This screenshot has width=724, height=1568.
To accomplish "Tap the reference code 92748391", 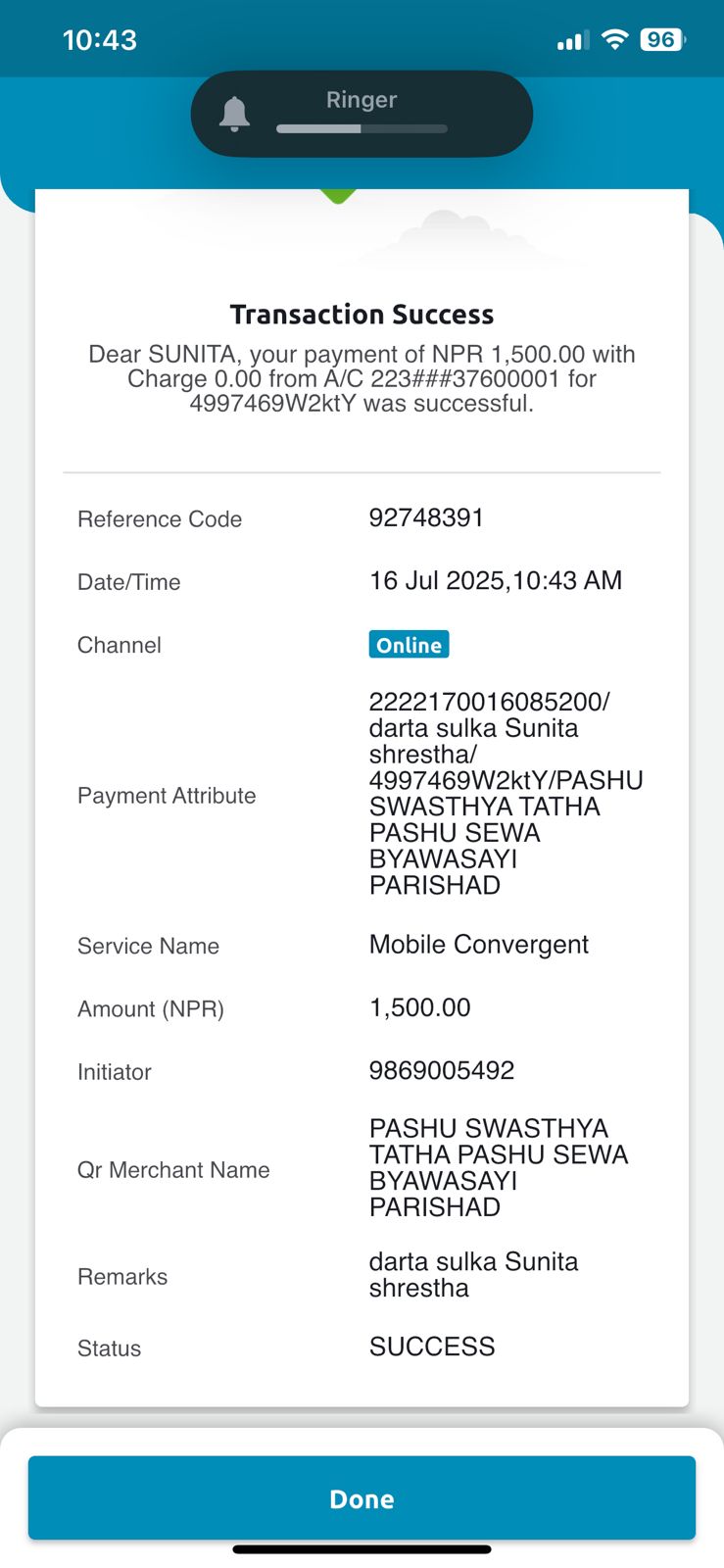I will point(426,517).
